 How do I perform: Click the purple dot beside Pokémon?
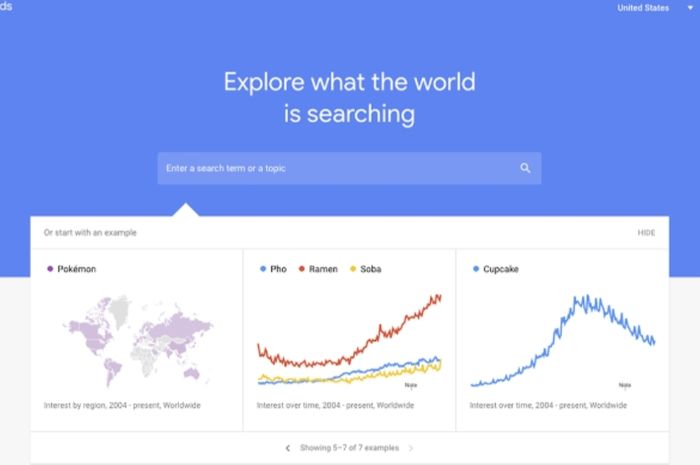click(x=50, y=269)
